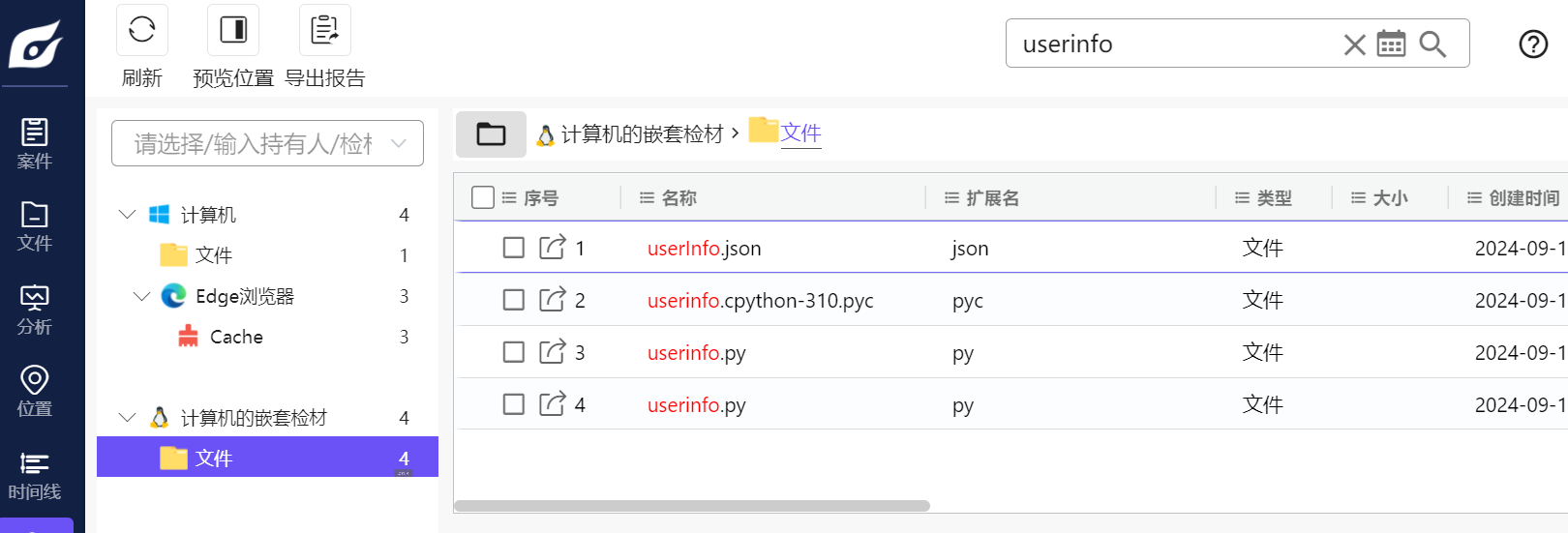Clear the userinfo search text with X
The image size is (1568, 533).
(1354, 44)
